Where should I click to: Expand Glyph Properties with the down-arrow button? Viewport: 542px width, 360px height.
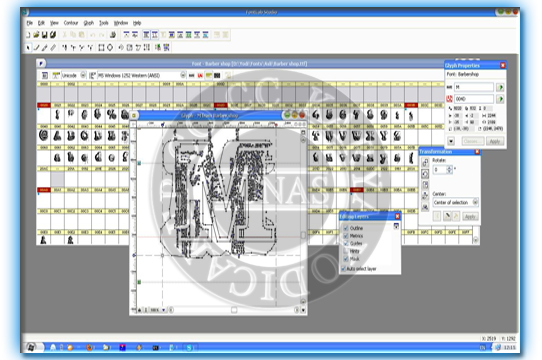(451, 141)
